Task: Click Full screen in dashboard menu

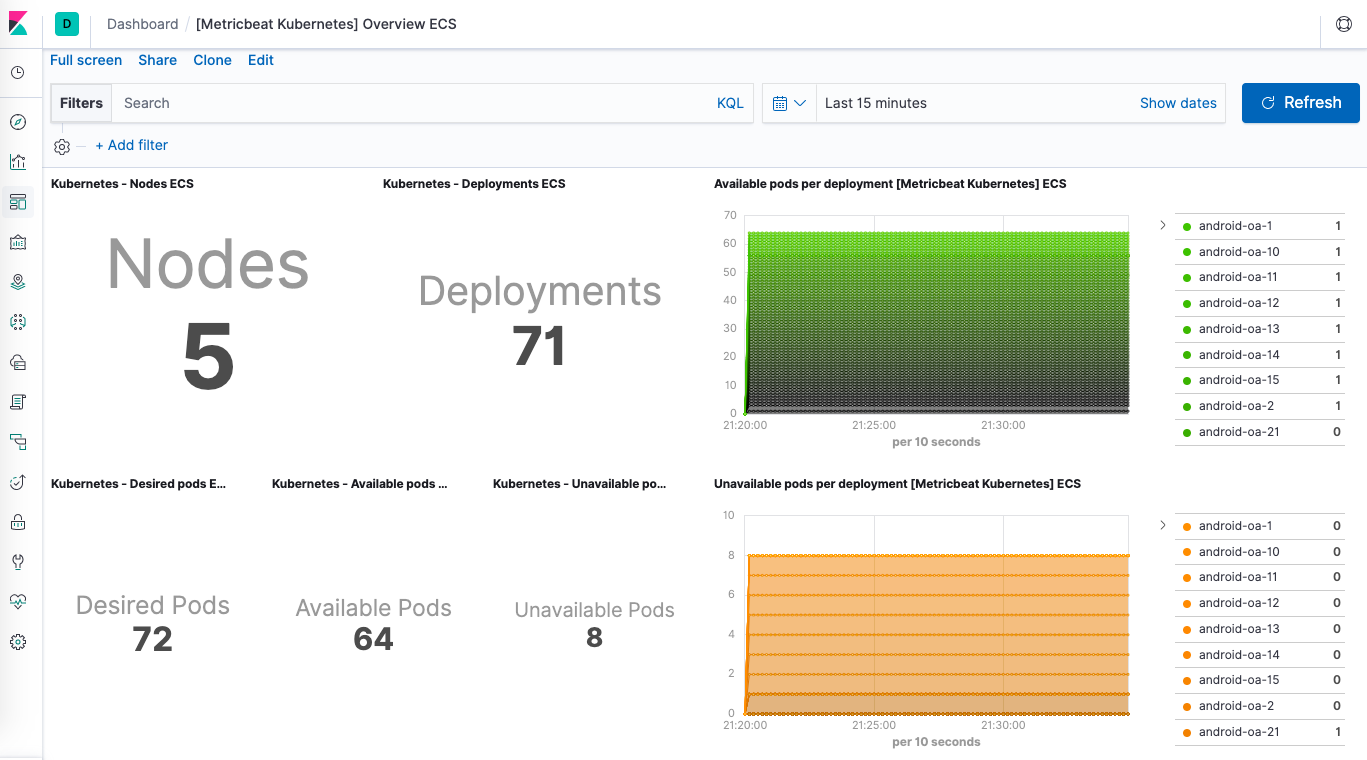Action: 86,60
